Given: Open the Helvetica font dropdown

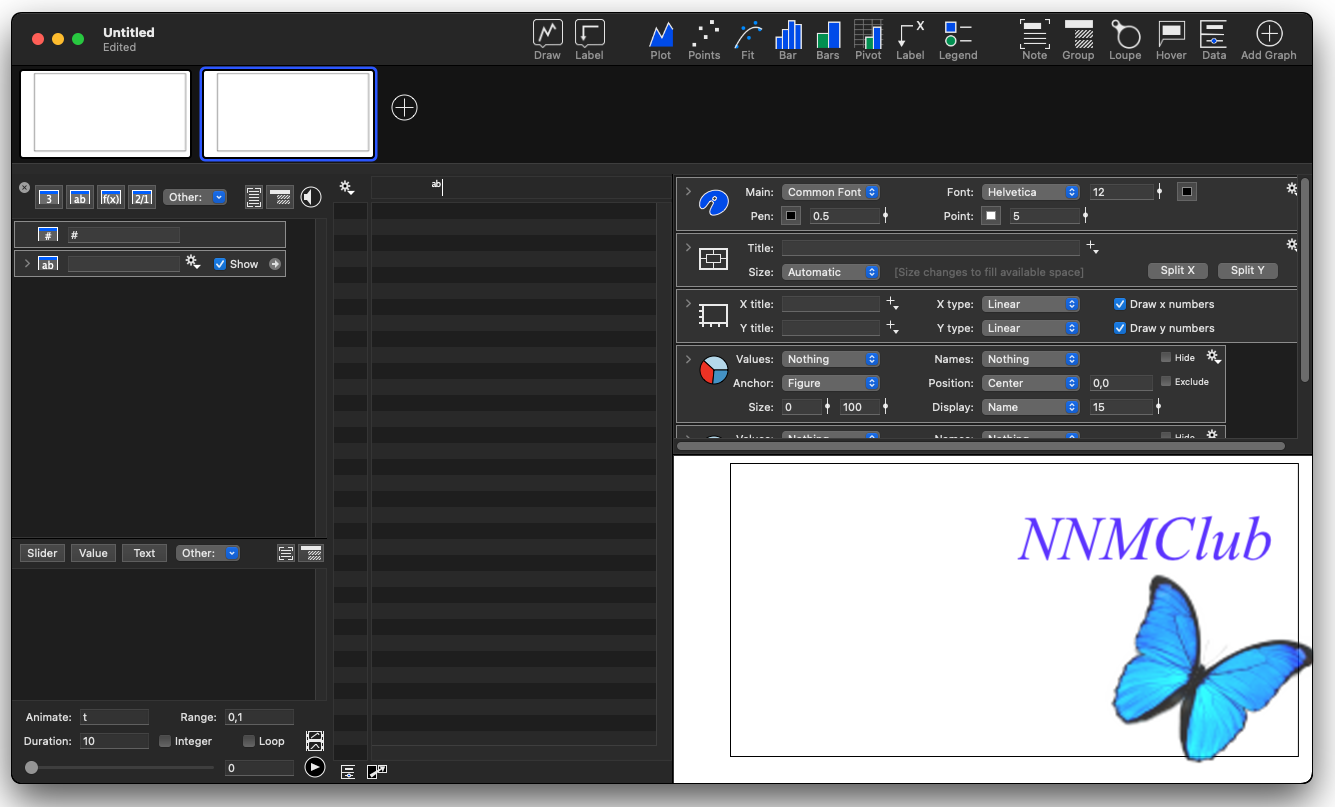Looking at the screenshot, I should pyautogui.click(x=1031, y=192).
